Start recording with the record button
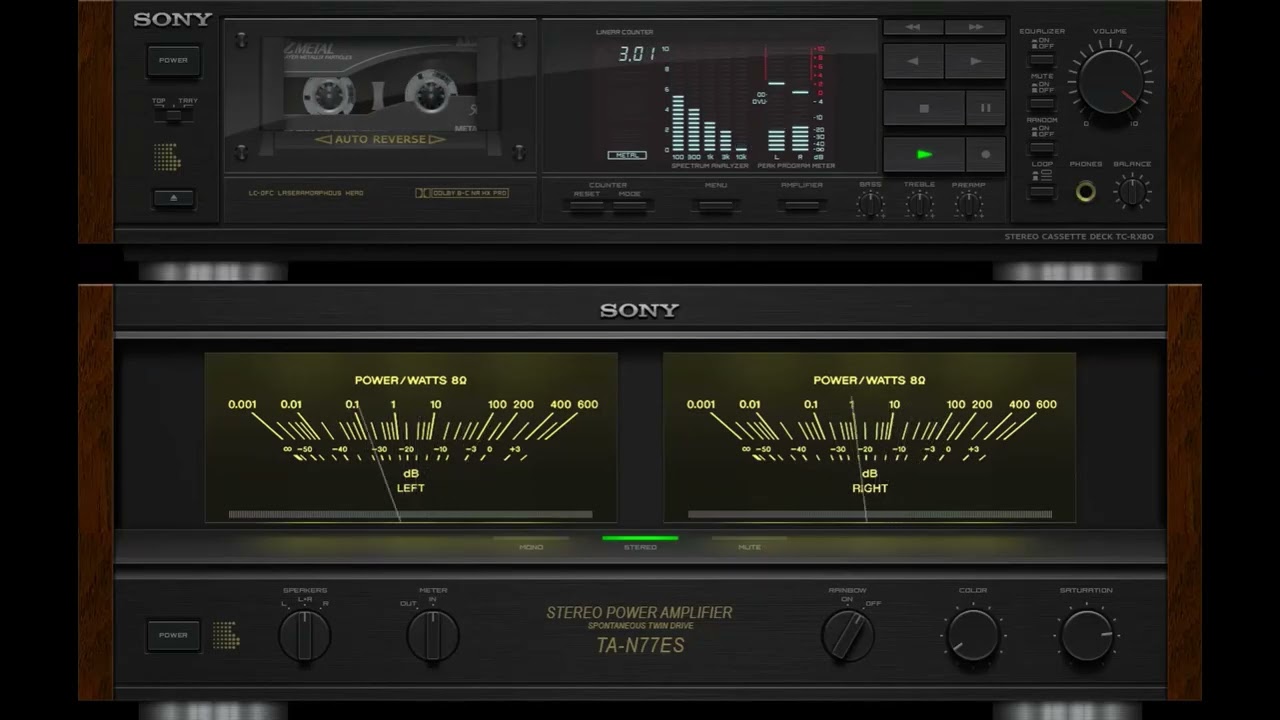This screenshot has height=720, width=1280. point(986,154)
